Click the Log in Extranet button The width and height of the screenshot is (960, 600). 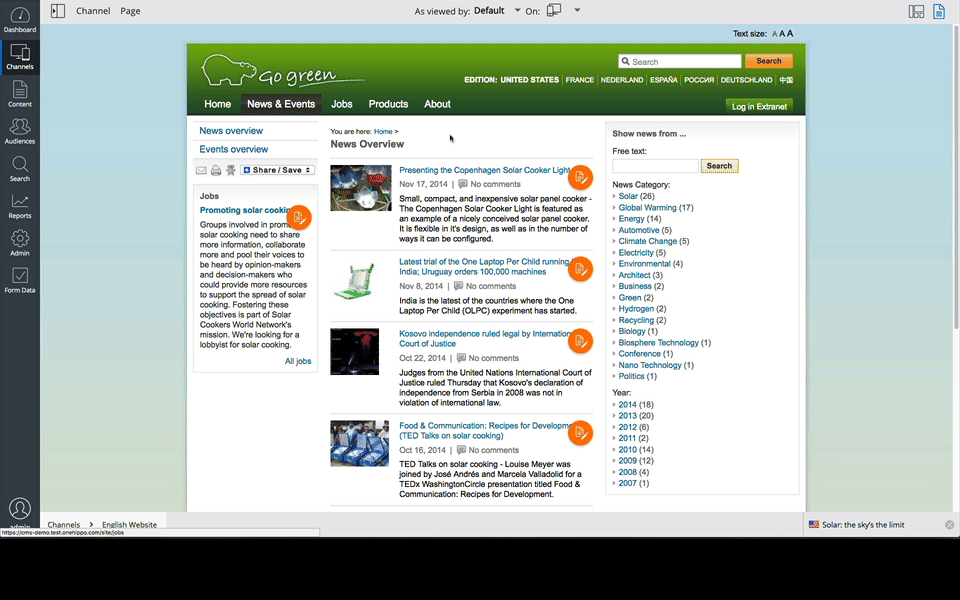tap(759, 107)
